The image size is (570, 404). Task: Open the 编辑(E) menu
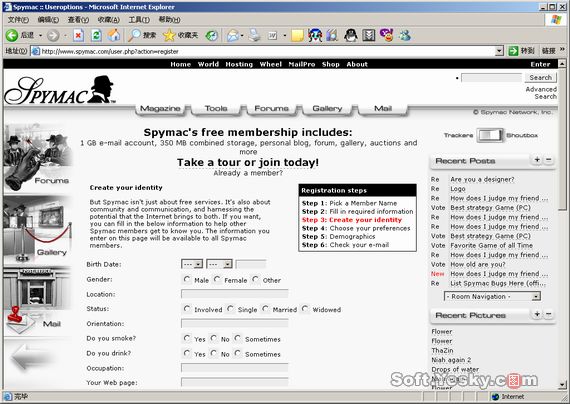pyautogui.click(x=48, y=20)
